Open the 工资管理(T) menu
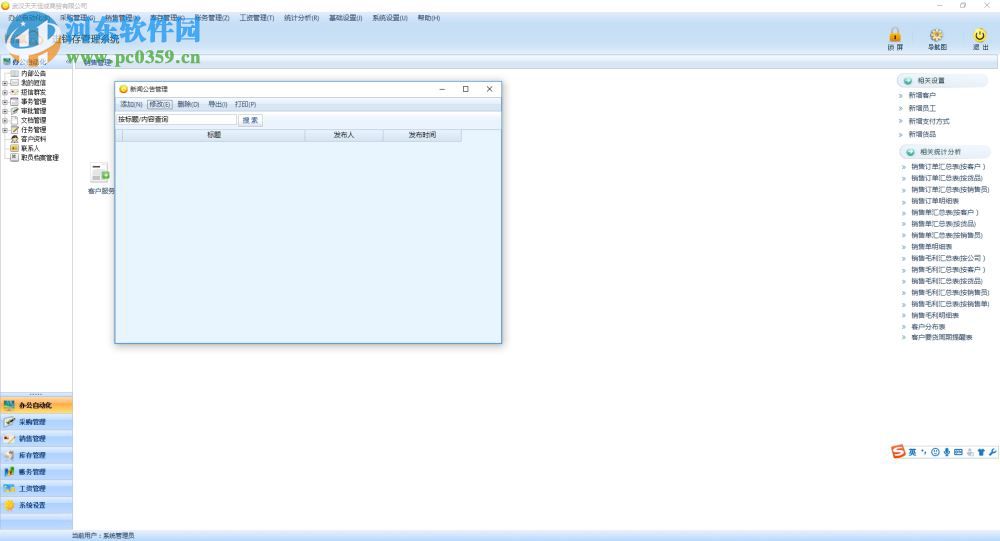This screenshot has height=541, width=1000. click(256, 18)
